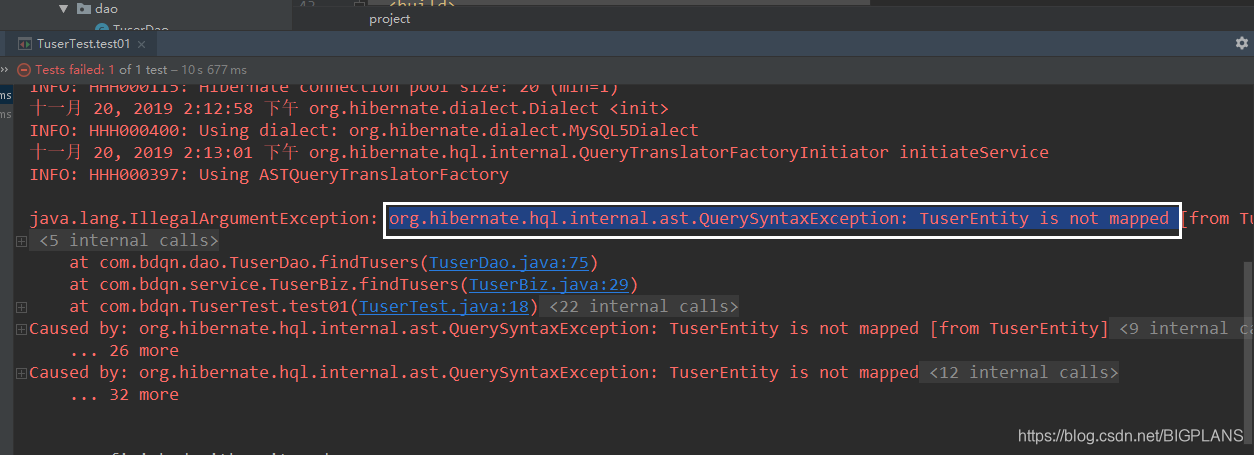Unfold the <5 internal calls> placeholder
Image resolution: width=1254 pixels, height=455 pixels.
pyautogui.click(x=124, y=240)
